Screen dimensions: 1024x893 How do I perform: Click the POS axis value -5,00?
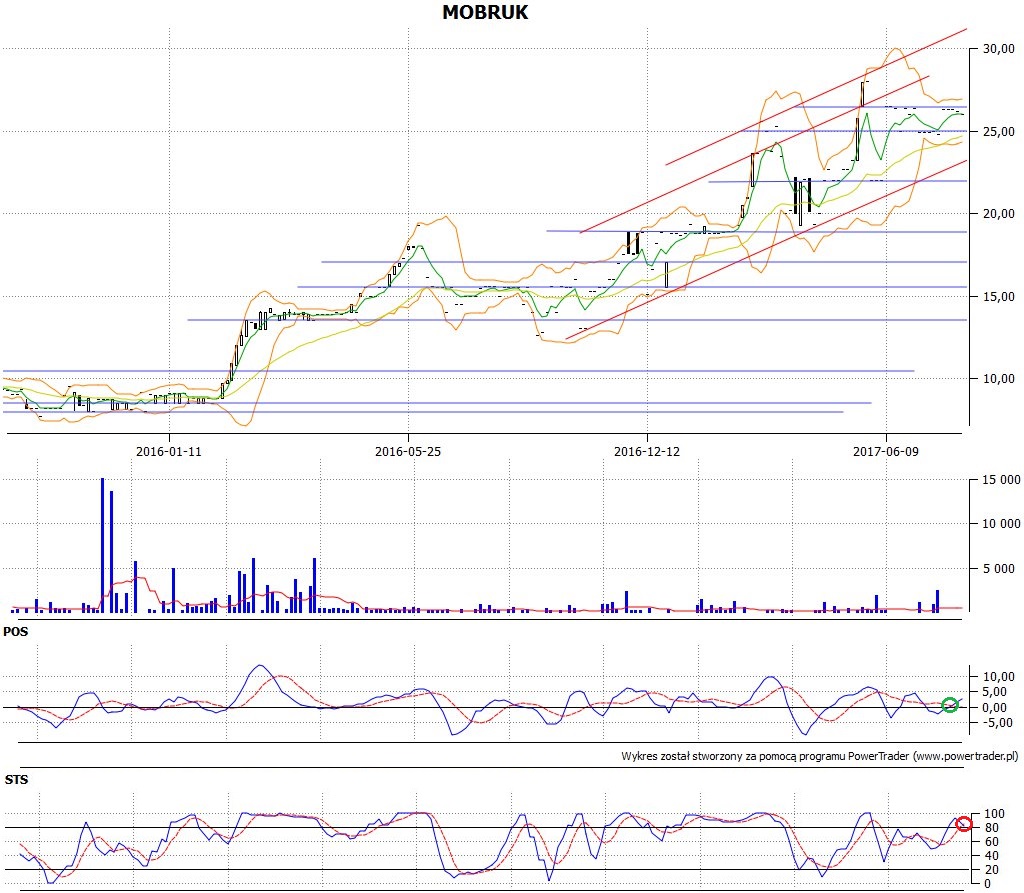[x=998, y=723]
